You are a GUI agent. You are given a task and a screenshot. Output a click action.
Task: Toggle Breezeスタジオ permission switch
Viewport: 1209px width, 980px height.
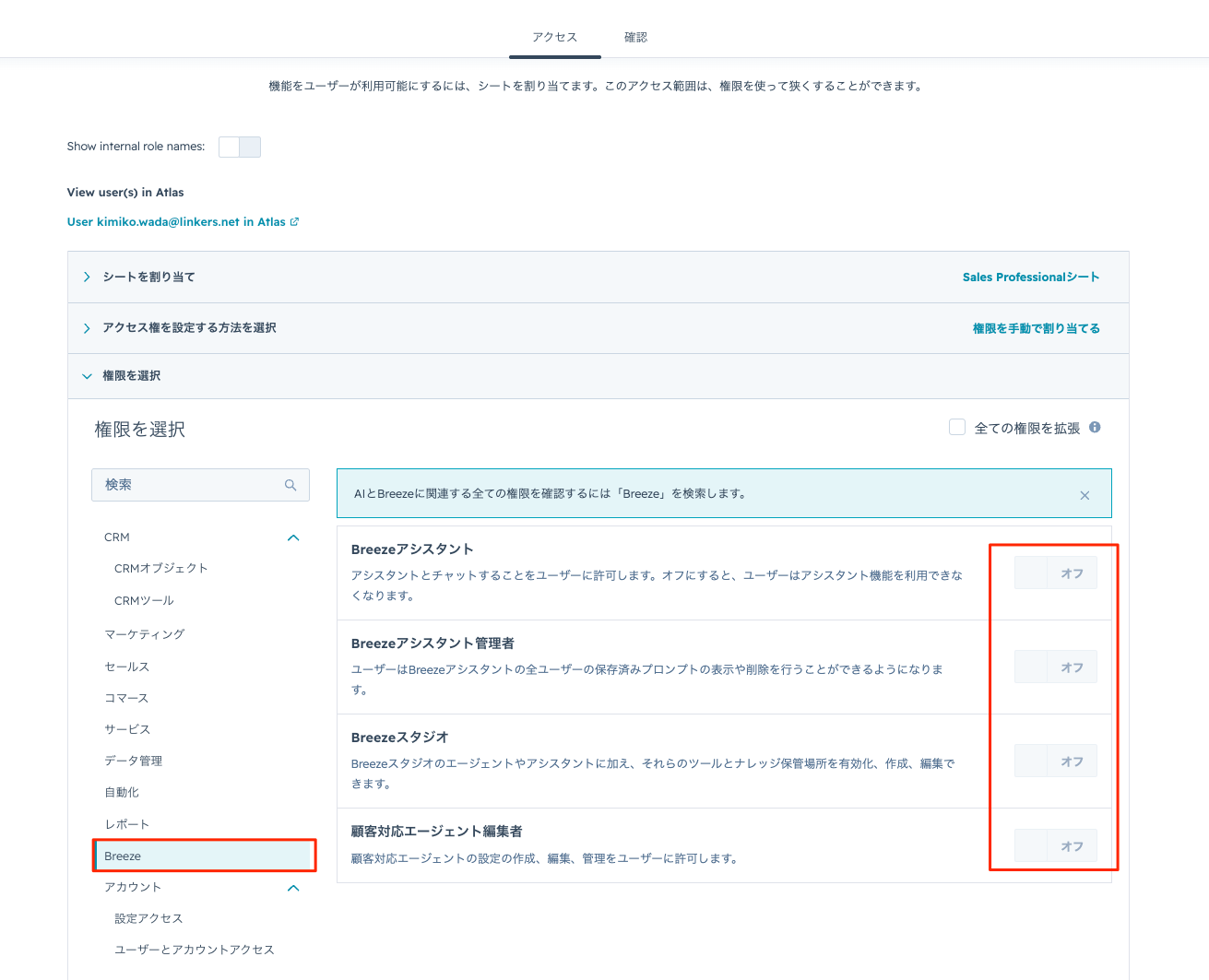pyautogui.click(x=1056, y=761)
